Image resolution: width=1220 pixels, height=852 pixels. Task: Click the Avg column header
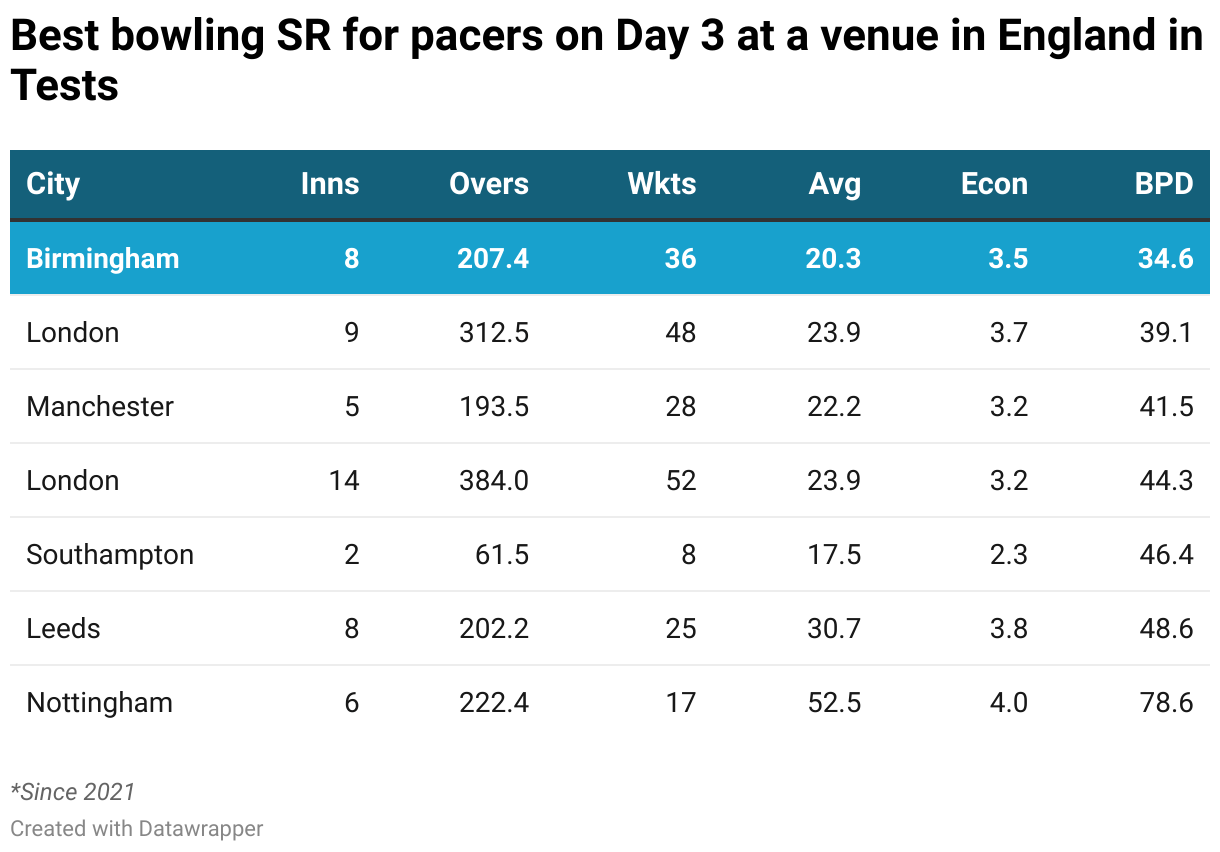(x=835, y=184)
